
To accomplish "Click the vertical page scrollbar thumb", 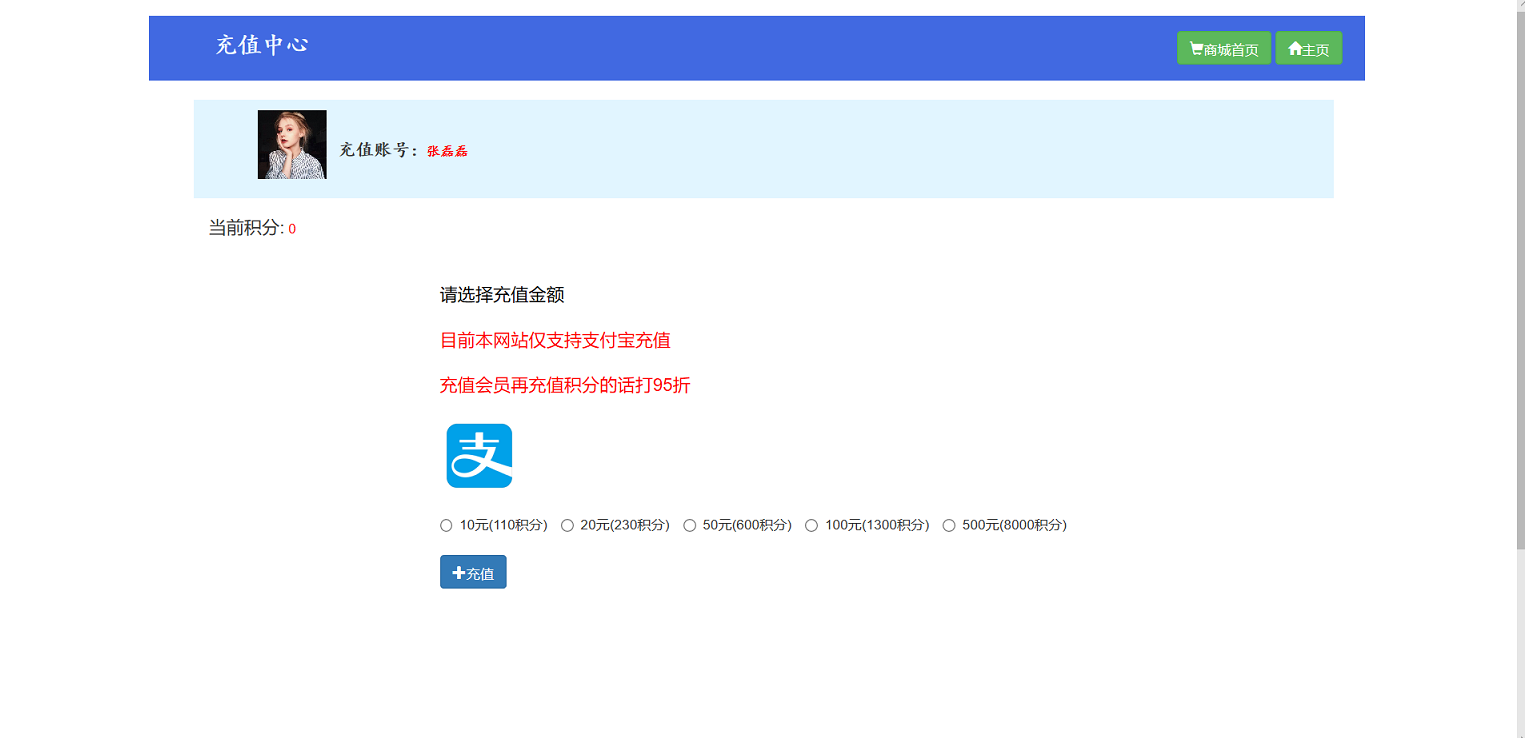I will coord(1520,280).
